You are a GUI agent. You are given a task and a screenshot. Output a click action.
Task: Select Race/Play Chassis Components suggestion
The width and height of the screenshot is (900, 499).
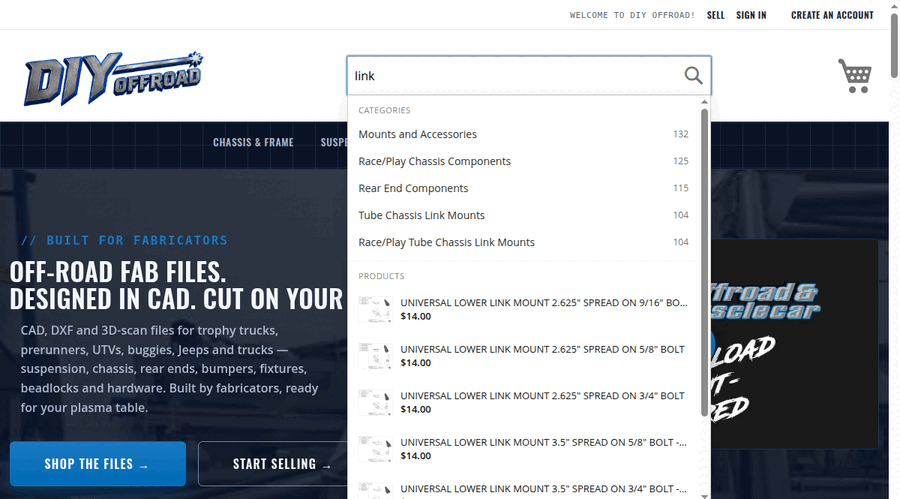pos(523,161)
